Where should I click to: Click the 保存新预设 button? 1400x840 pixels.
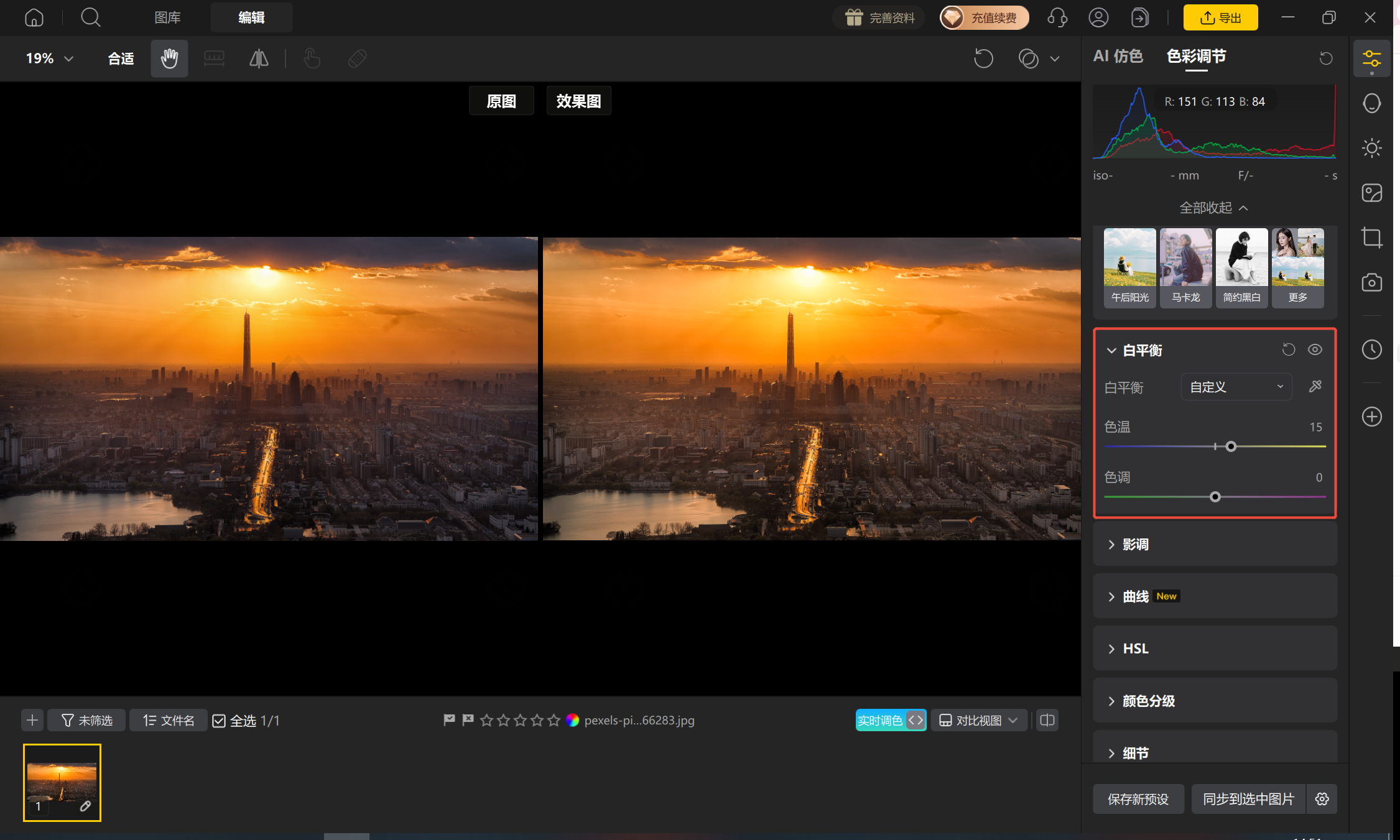[1138, 799]
